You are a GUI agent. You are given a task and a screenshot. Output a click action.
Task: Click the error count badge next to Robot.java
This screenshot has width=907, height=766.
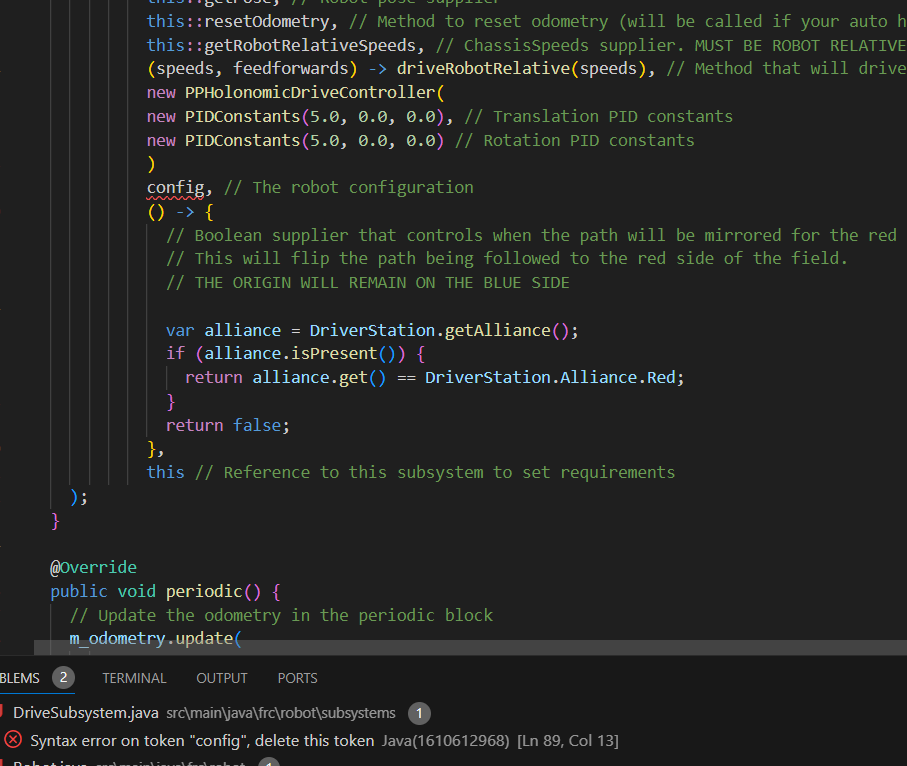[x=268, y=763]
